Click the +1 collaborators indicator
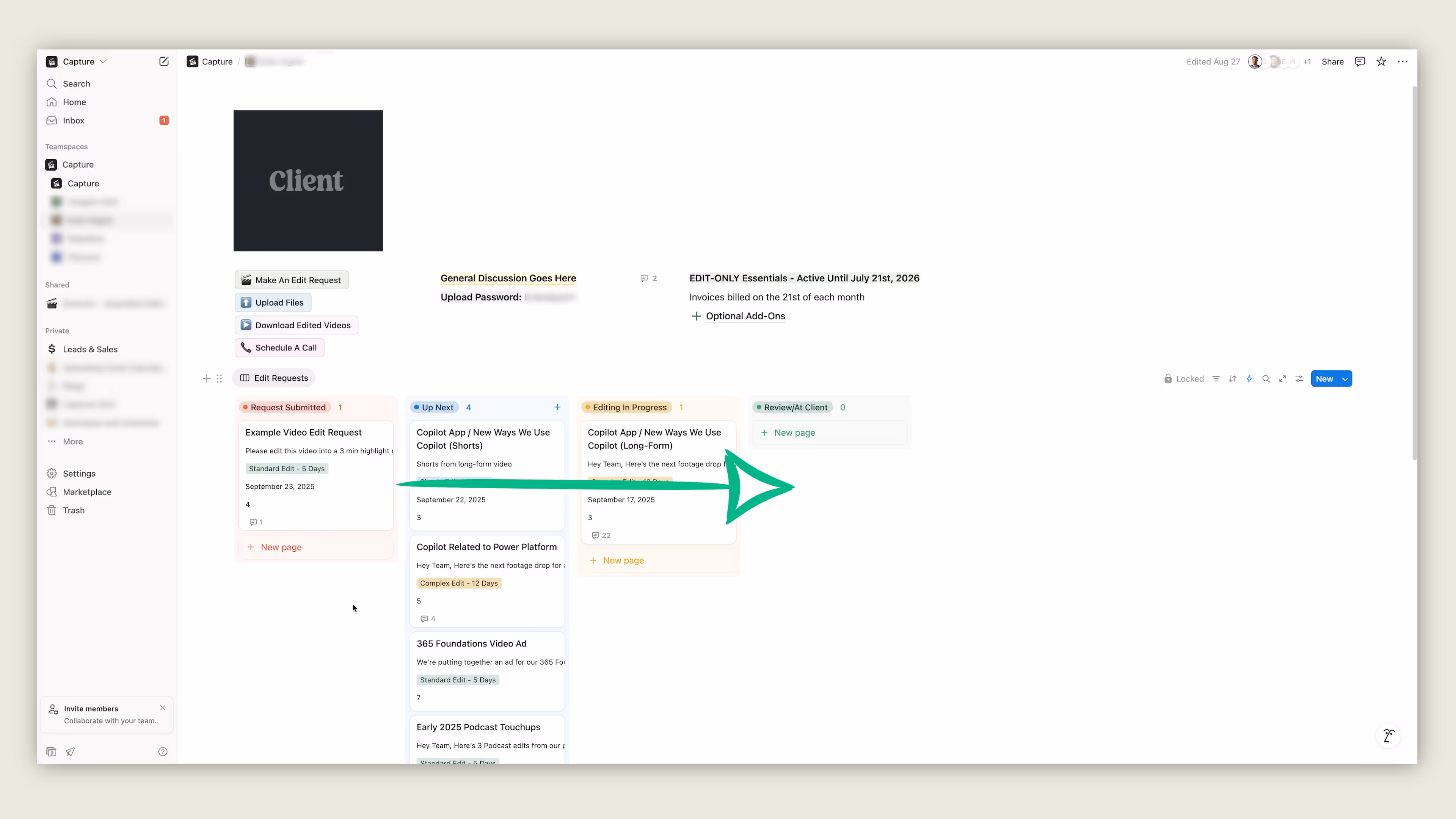The image size is (1456, 819). pos(1307,61)
